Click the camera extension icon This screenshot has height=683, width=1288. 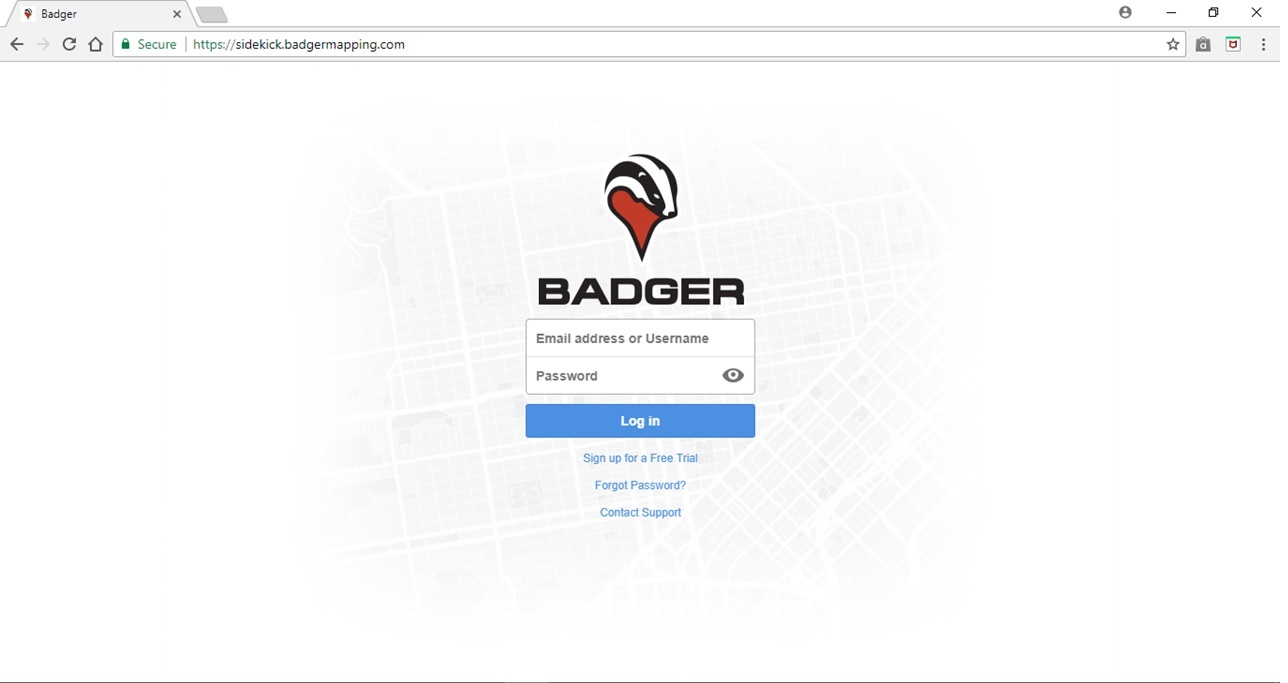(1203, 44)
